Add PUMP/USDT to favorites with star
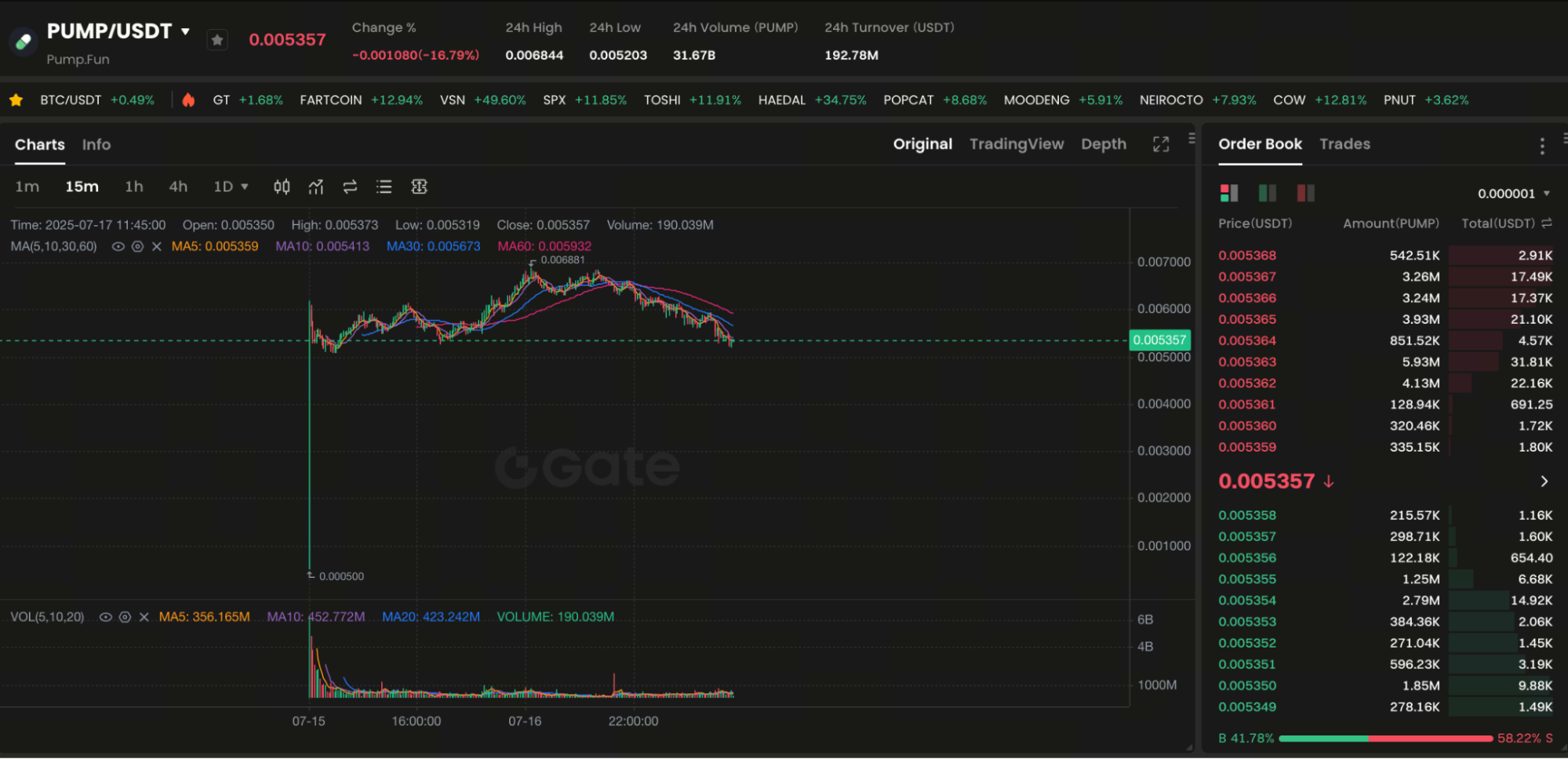The height and width of the screenshot is (759, 1568). point(217,40)
